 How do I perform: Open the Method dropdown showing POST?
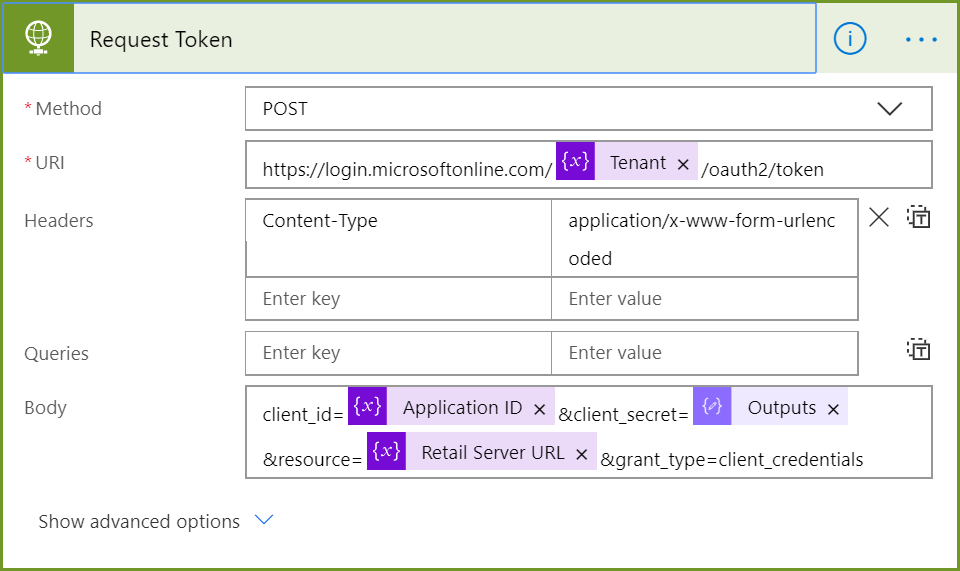tap(588, 108)
